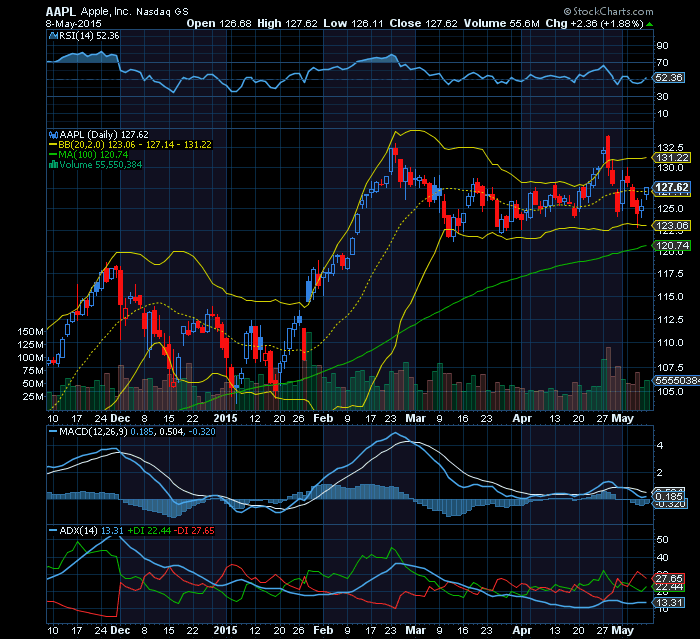Click the High 127.62 header value
700x639 pixels.
[287, 24]
